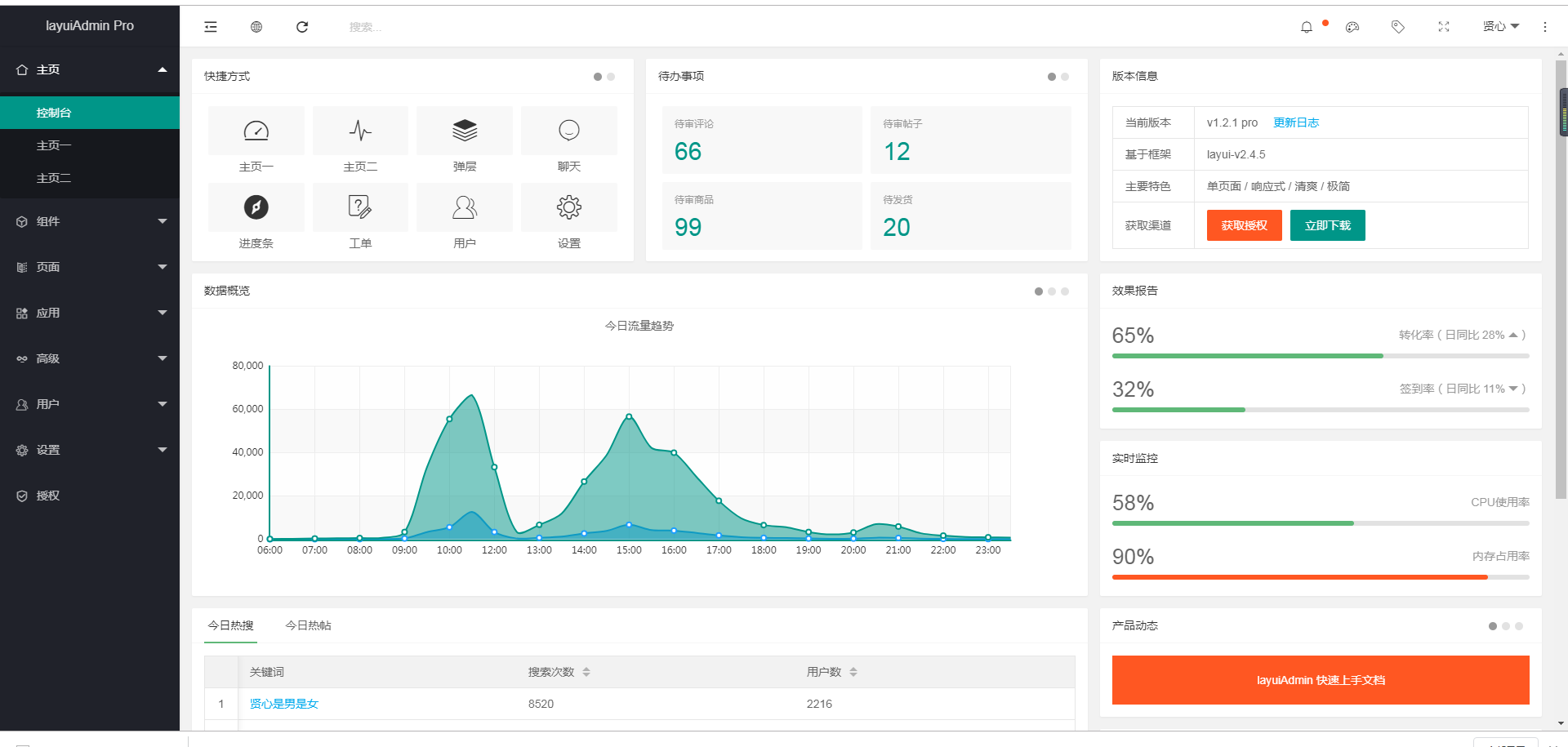Sort by 搜索次数 column arrows
This screenshot has width=1568, height=747.
tap(586, 672)
